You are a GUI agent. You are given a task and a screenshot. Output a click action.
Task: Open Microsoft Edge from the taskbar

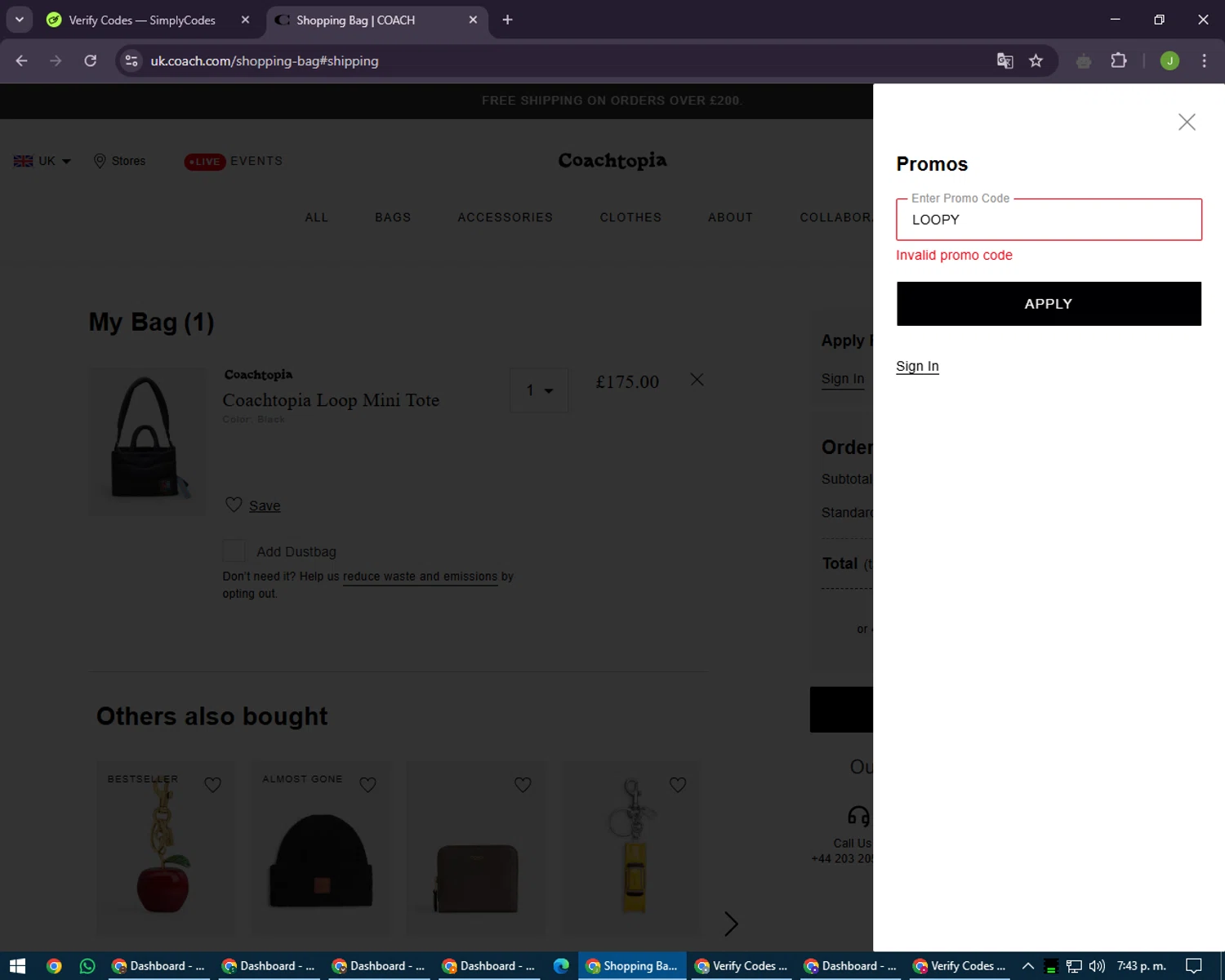click(561, 966)
